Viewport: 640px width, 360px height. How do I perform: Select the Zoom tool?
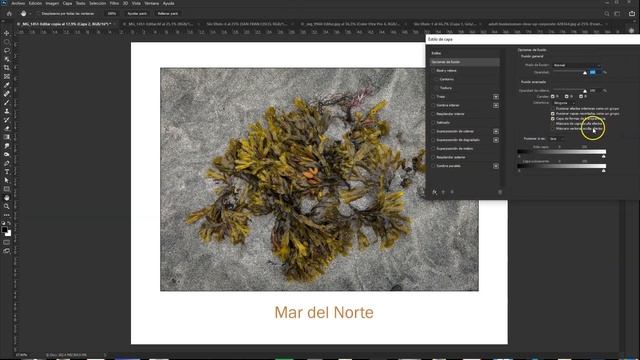pos(7,207)
